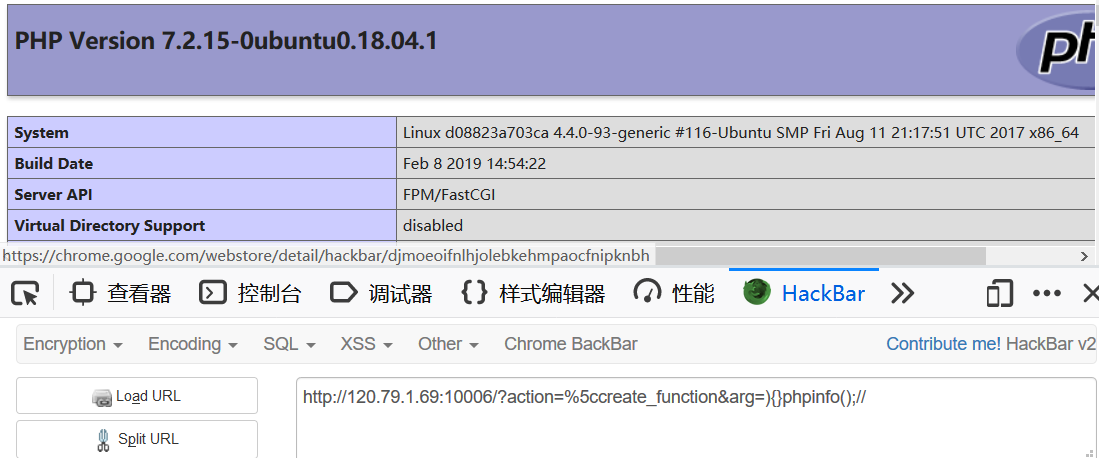Image resolution: width=1099 pixels, height=458 pixels.
Task: Switch to the Console (控制台) tab
Action: click(250, 293)
